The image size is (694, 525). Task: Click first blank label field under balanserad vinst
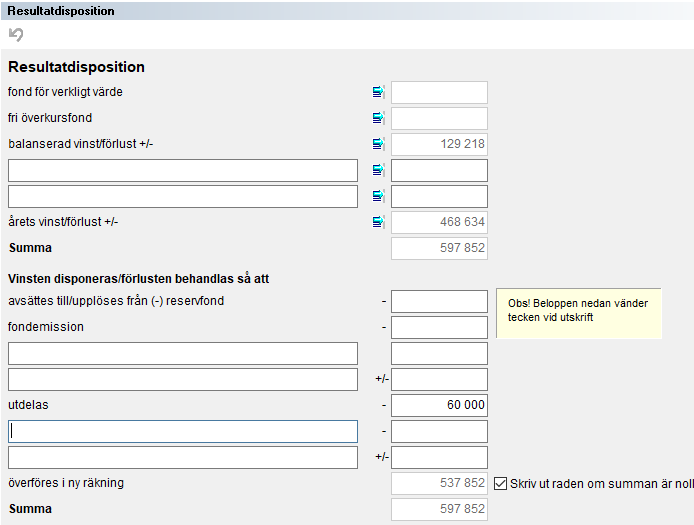tap(183, 170)
